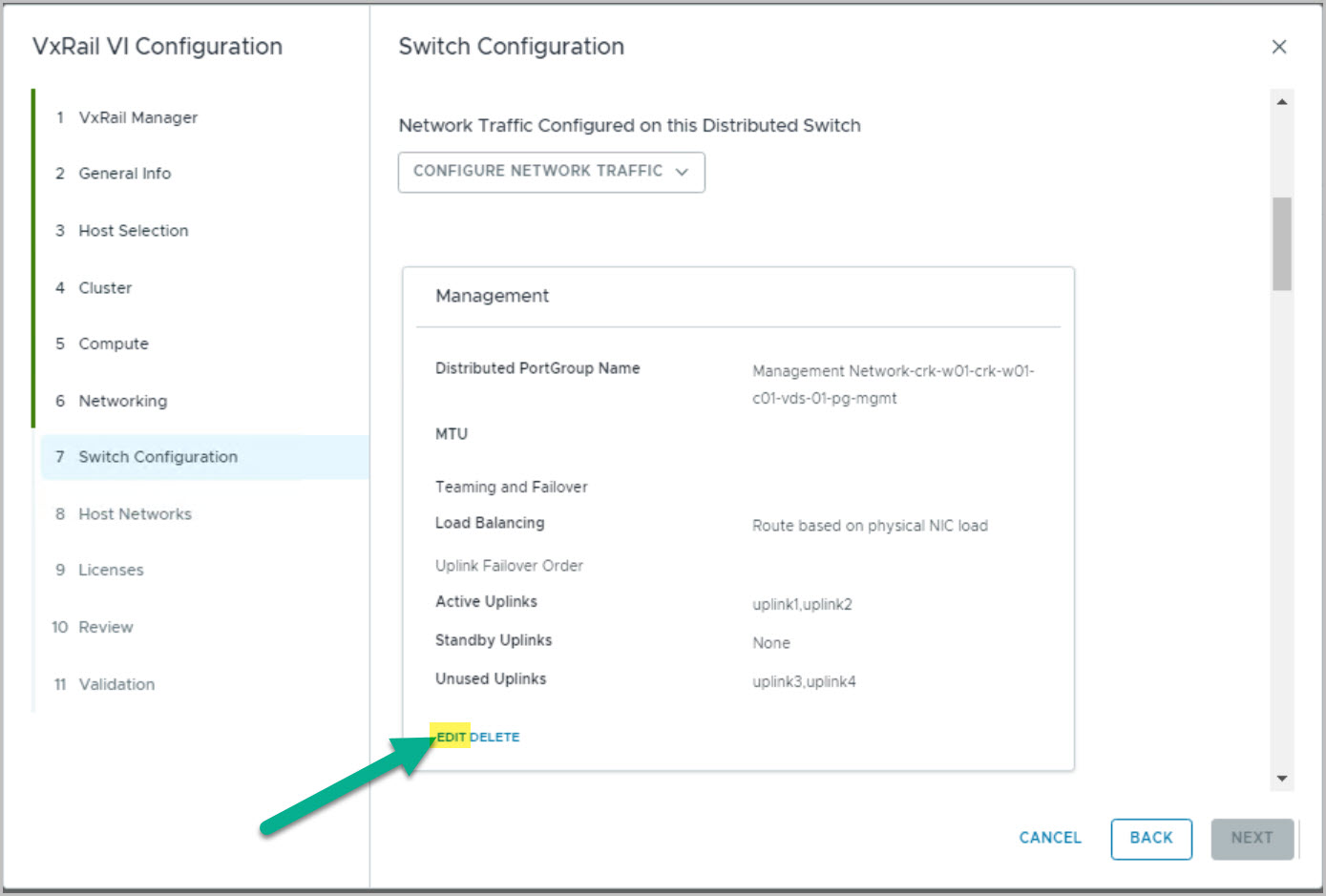Image resolution: width=1326 pixels, height=896 pixels.
Task: Go to VxRail Manager step
Action: (x=137, y=117)
